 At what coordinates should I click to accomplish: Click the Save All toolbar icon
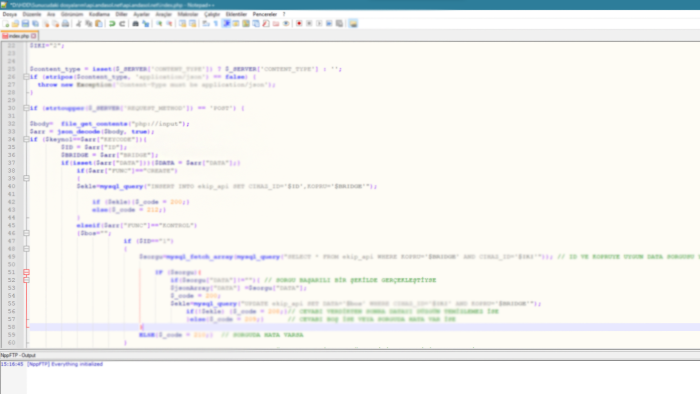tap(35, 23)
